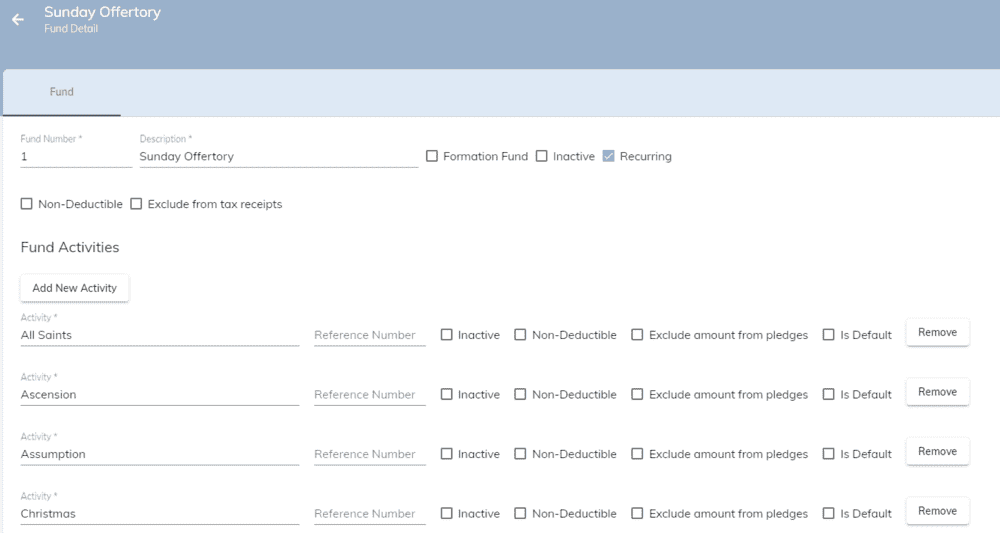Check Non-Deductible for the Christmas activity
Image resolution: width=1000 pixels, height=533 pixels.
[x=520, y=513]
